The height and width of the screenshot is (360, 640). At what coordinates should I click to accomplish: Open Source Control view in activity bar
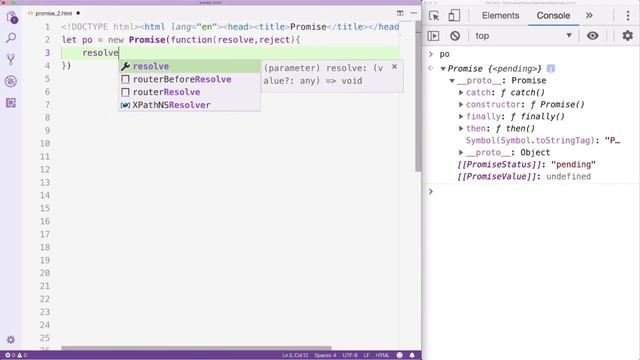(11, 60)
